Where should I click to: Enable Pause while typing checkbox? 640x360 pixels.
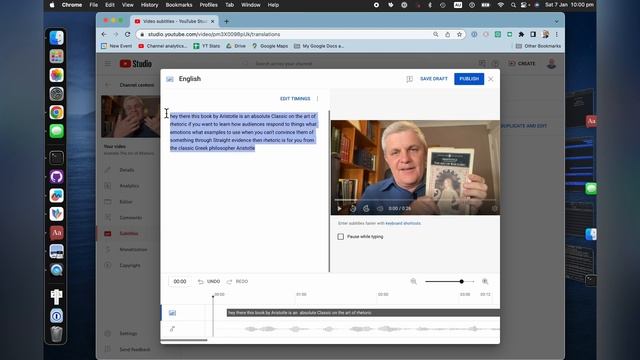point(340,237)
